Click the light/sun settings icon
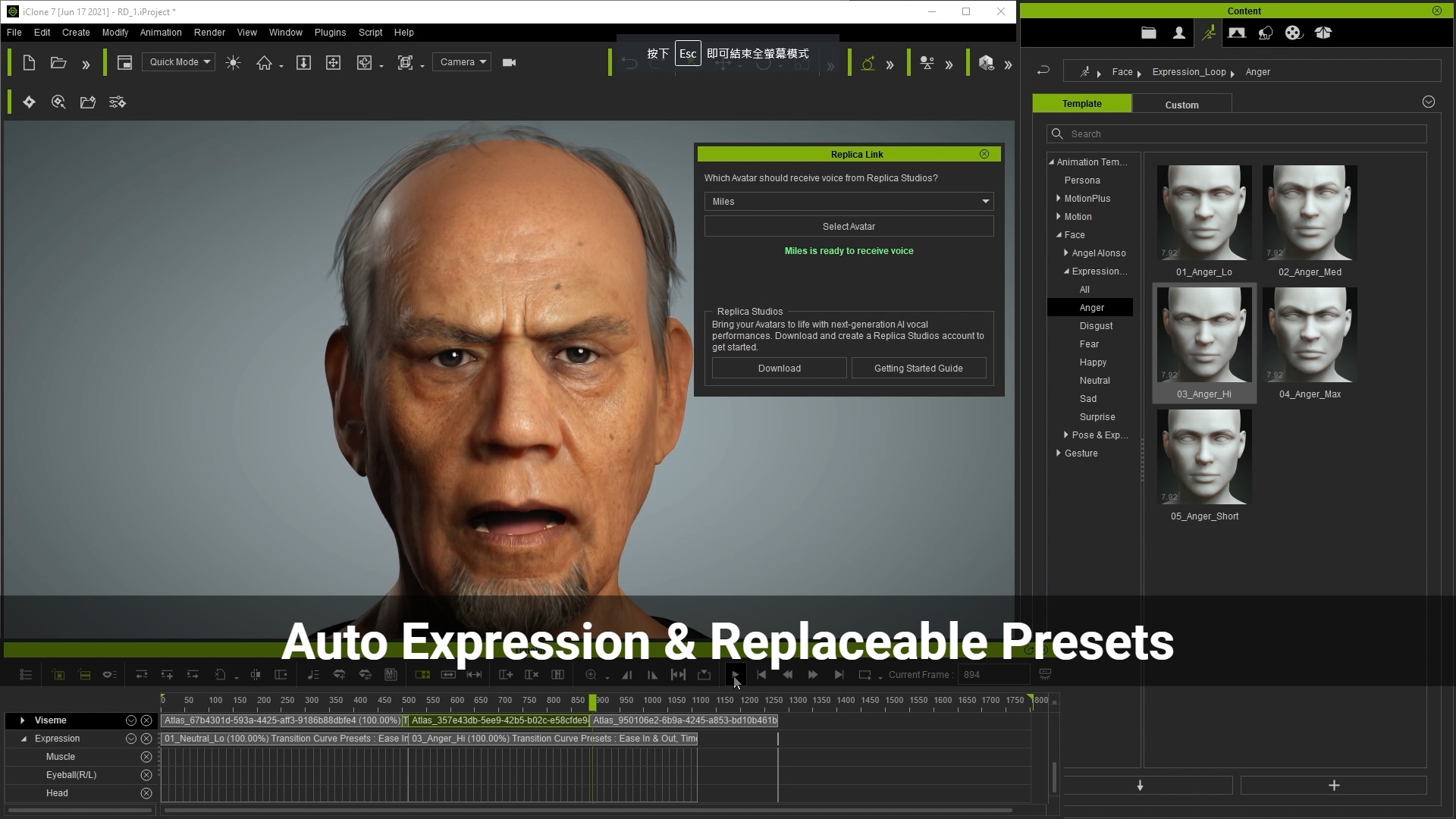The image size is (1456, 819). [x=233, y=63]
